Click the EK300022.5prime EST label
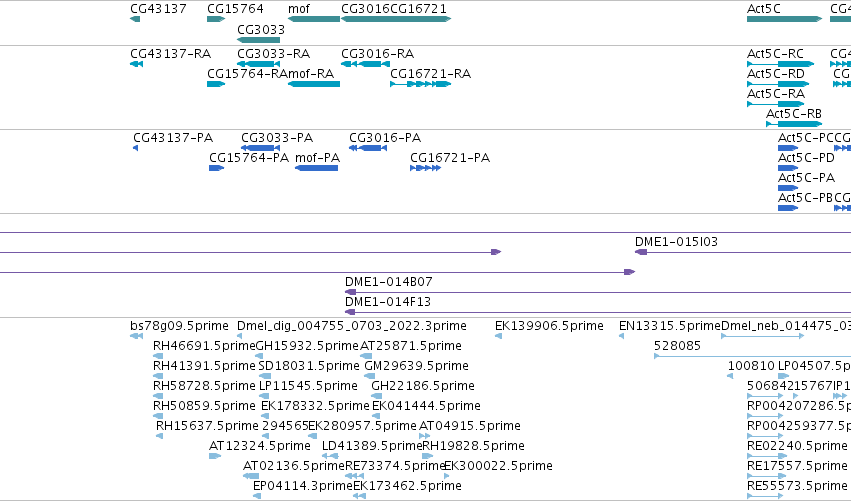Image resolution: width=851 pixels, height=501 pixels. (x=498, y=467)
